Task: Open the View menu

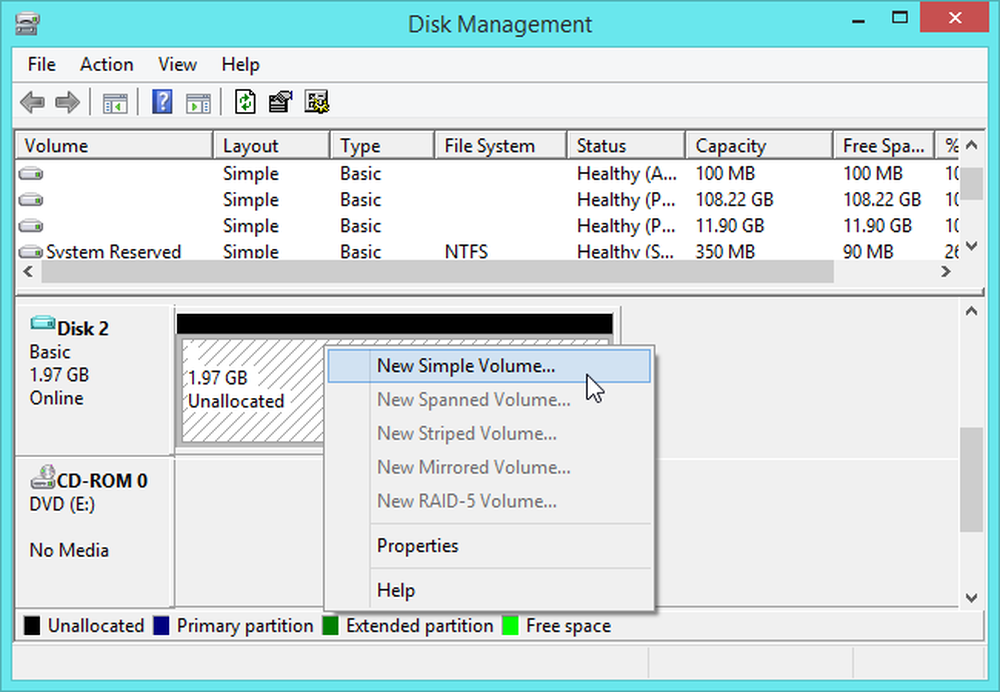Action: pyautogui.click(x=177, y=64)
